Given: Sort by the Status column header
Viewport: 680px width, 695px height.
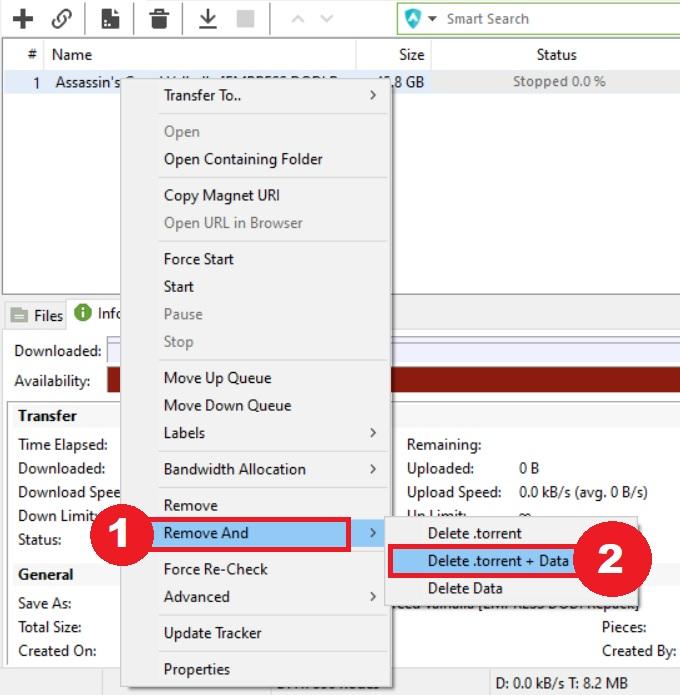Looking at the screenshot, I should point(556,55).
